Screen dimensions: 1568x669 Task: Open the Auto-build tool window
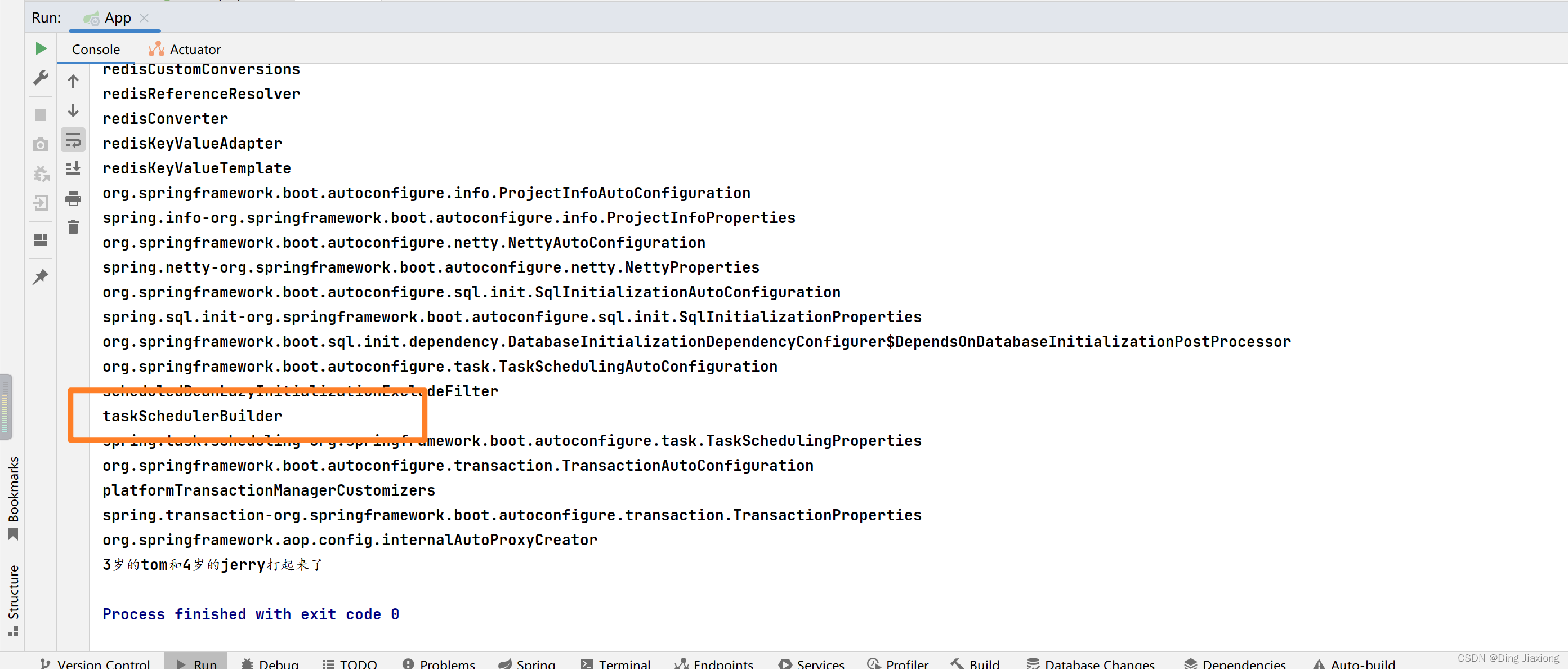[1355, 663]
